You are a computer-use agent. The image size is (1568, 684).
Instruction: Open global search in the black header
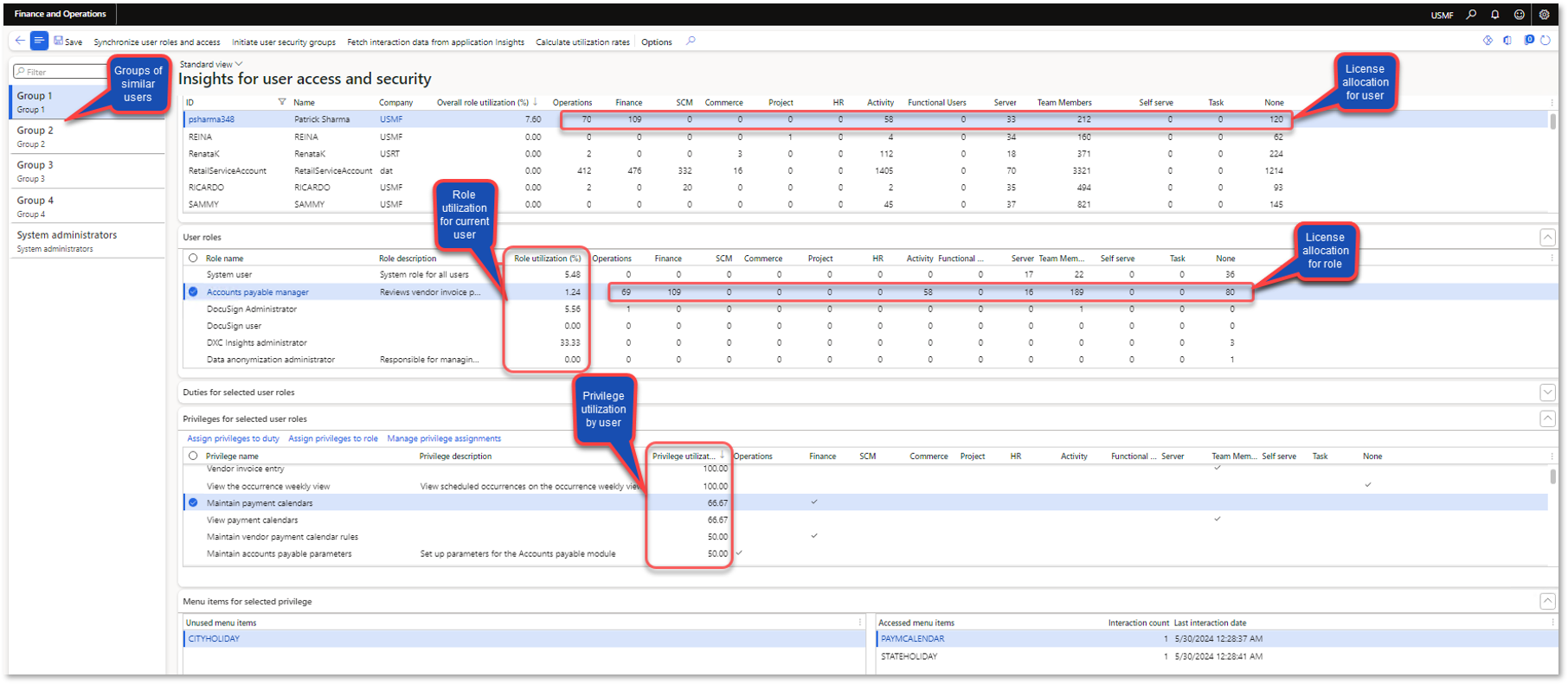pyautogui.click(x=1471, y=15)
